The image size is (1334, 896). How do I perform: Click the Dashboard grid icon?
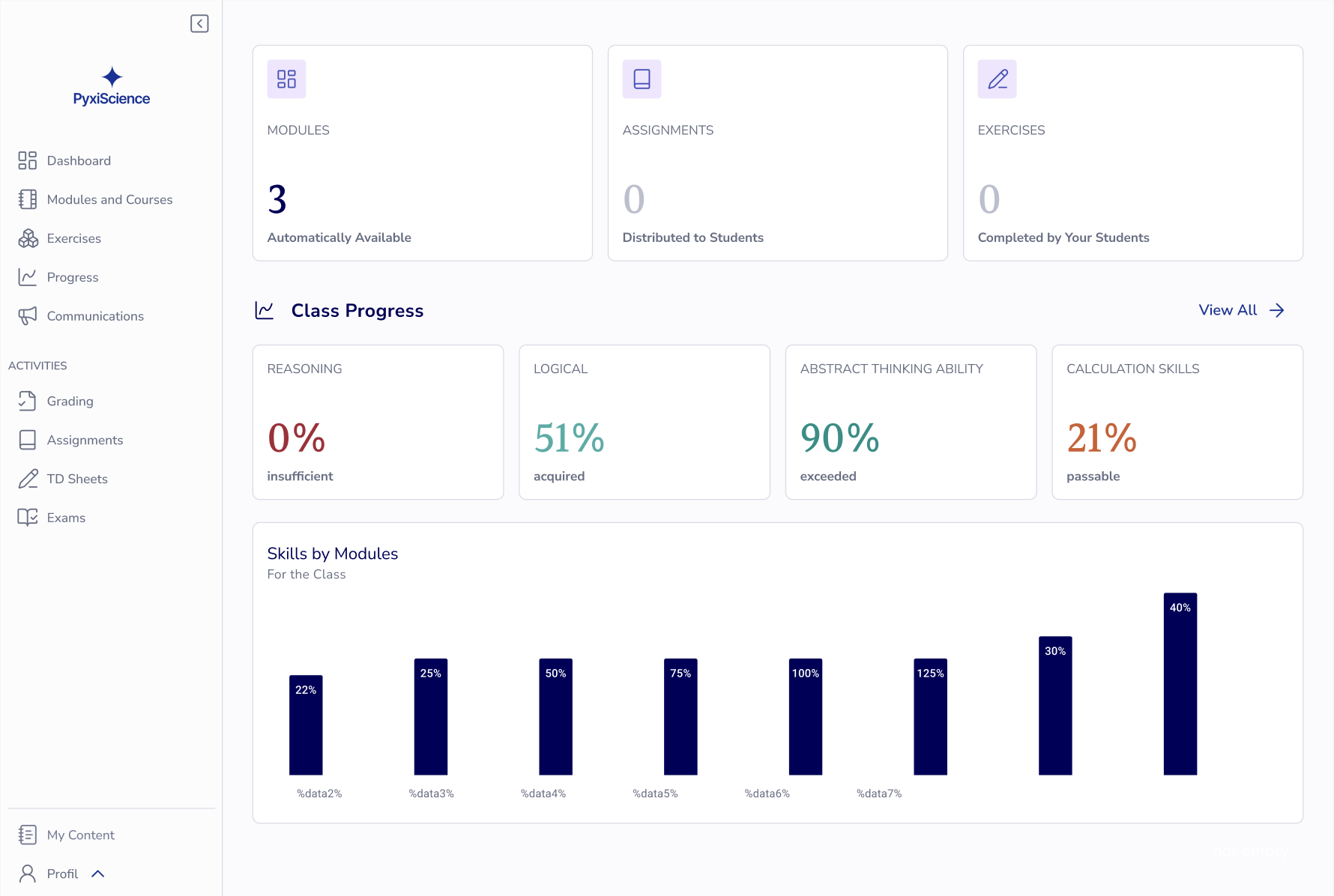click(x=28, y=160)
